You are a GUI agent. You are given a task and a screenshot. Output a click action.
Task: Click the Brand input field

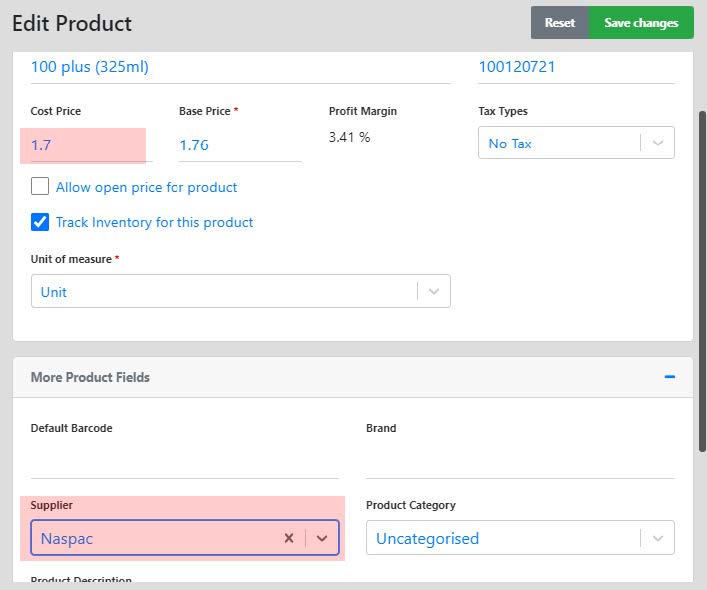click(x=520, y=461)
